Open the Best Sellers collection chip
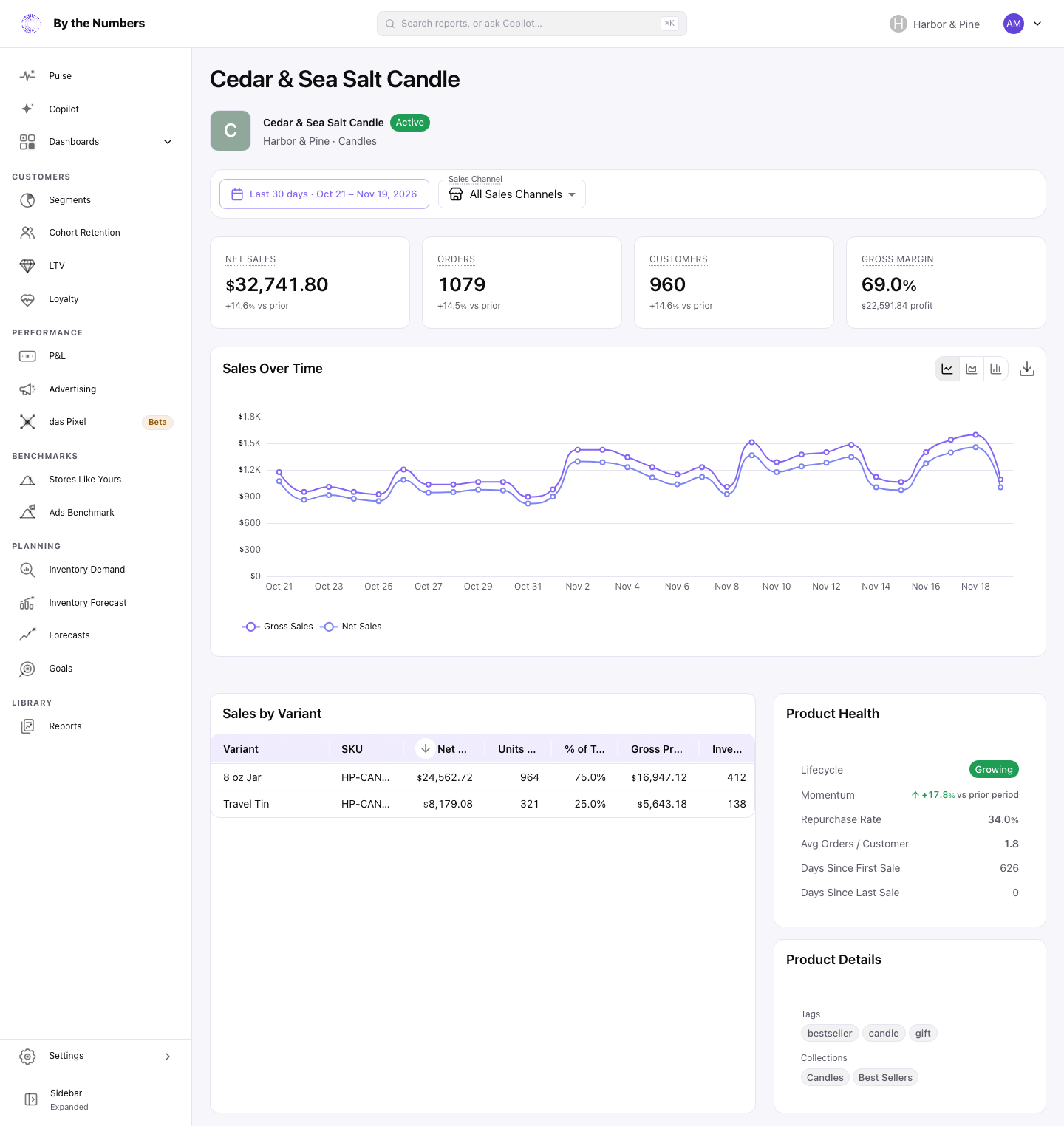 (885, 1078)
